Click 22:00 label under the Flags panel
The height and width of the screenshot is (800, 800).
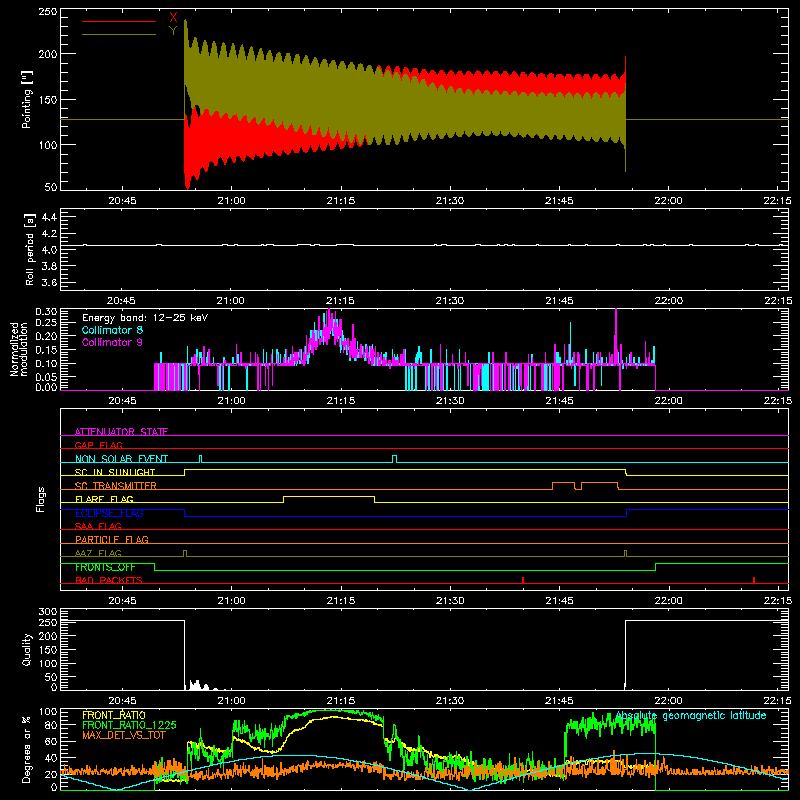click(x=668, y=601)
